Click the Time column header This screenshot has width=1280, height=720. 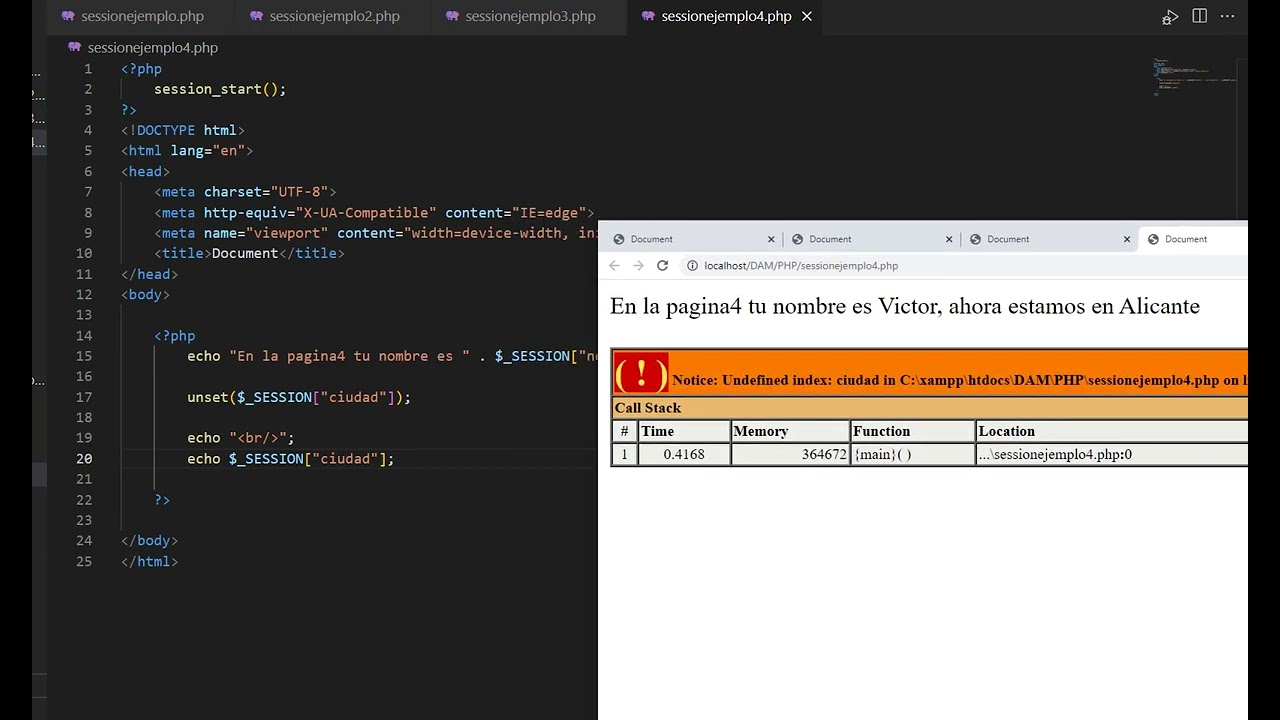684,431
